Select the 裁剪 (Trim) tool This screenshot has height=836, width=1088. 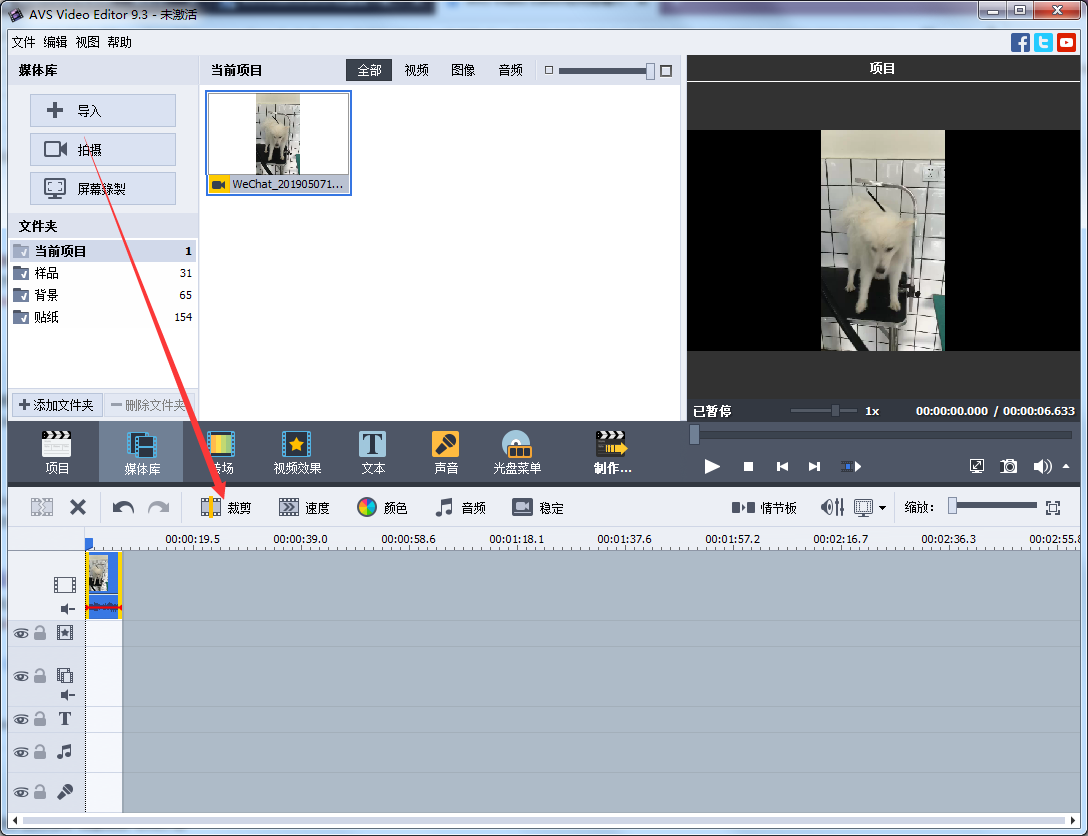pos(226,507)
